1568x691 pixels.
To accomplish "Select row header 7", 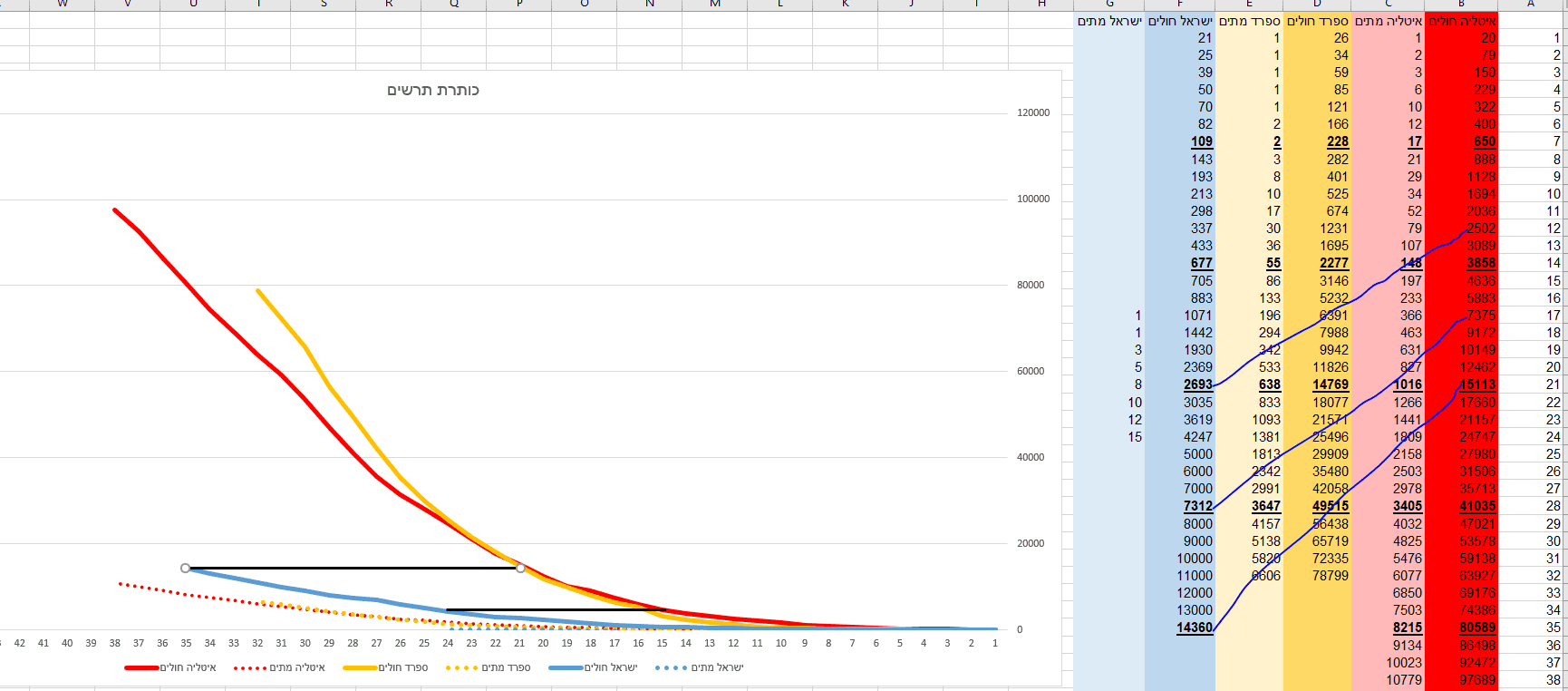I will [x=1533, y=141].
